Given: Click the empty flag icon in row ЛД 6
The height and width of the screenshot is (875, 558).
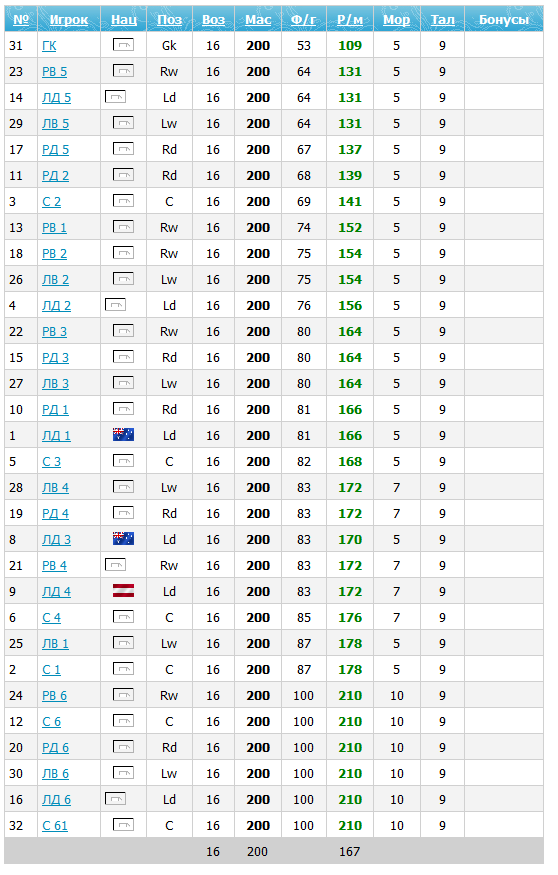Looking at the screenshot, I should (116, 799).
